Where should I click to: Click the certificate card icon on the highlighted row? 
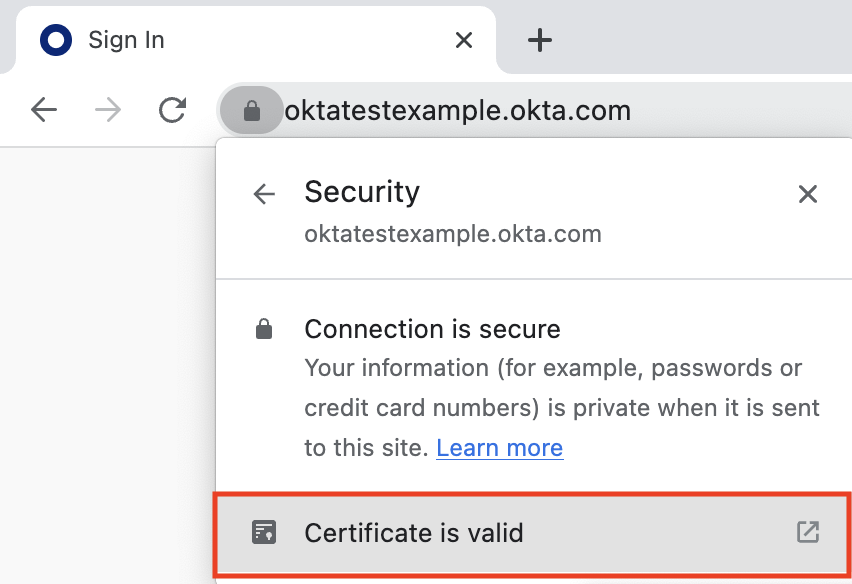pyautogui.click(x=265, y=532)
